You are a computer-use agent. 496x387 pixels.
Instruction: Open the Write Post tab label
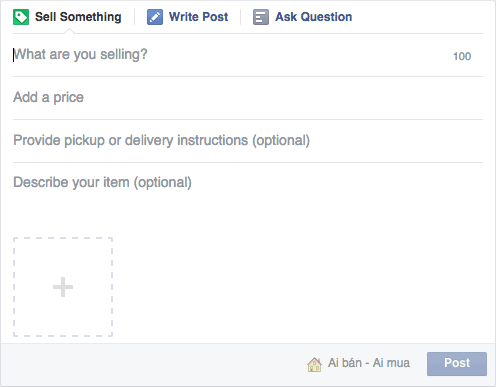pos(198,17)
